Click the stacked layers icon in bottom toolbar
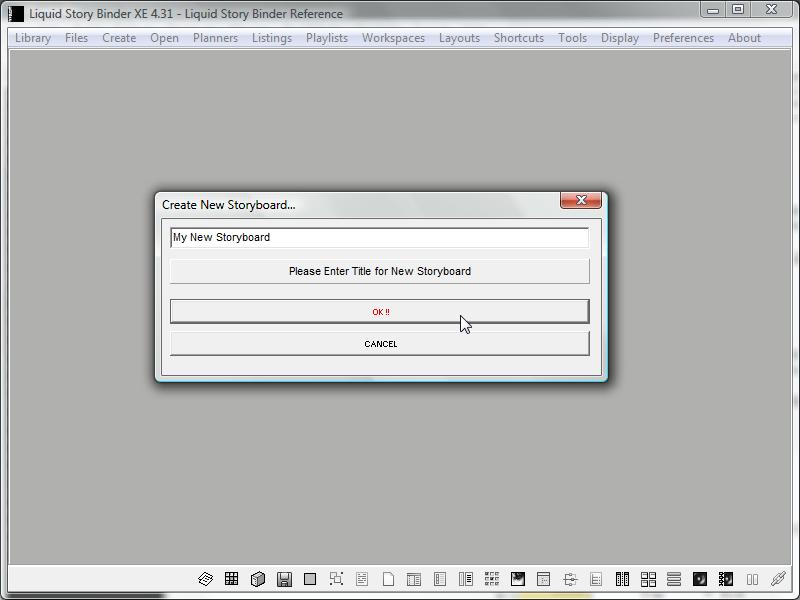 (205, 579)
